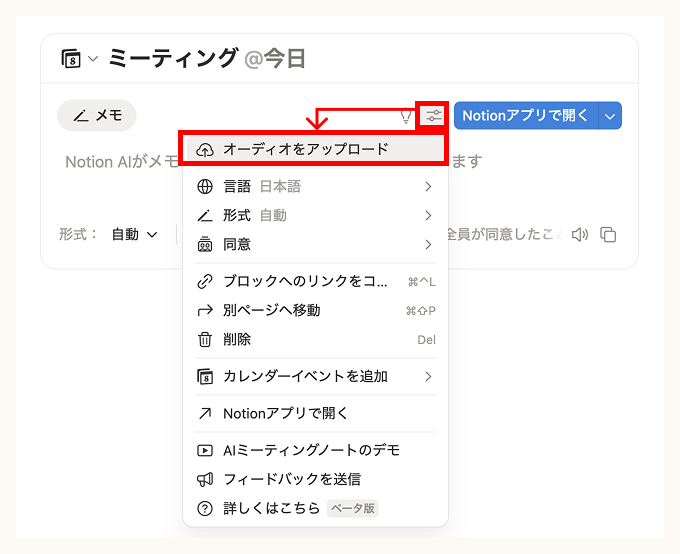680x554 pixels.
Task: Select Notionアプリで開く menu entry
Action: pyautogui.click(x=316, y=414)
